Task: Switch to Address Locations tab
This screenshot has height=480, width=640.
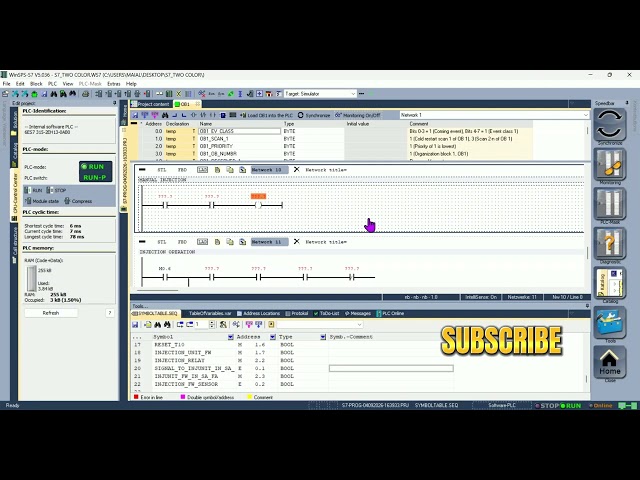Action: (x=258, y=313)
